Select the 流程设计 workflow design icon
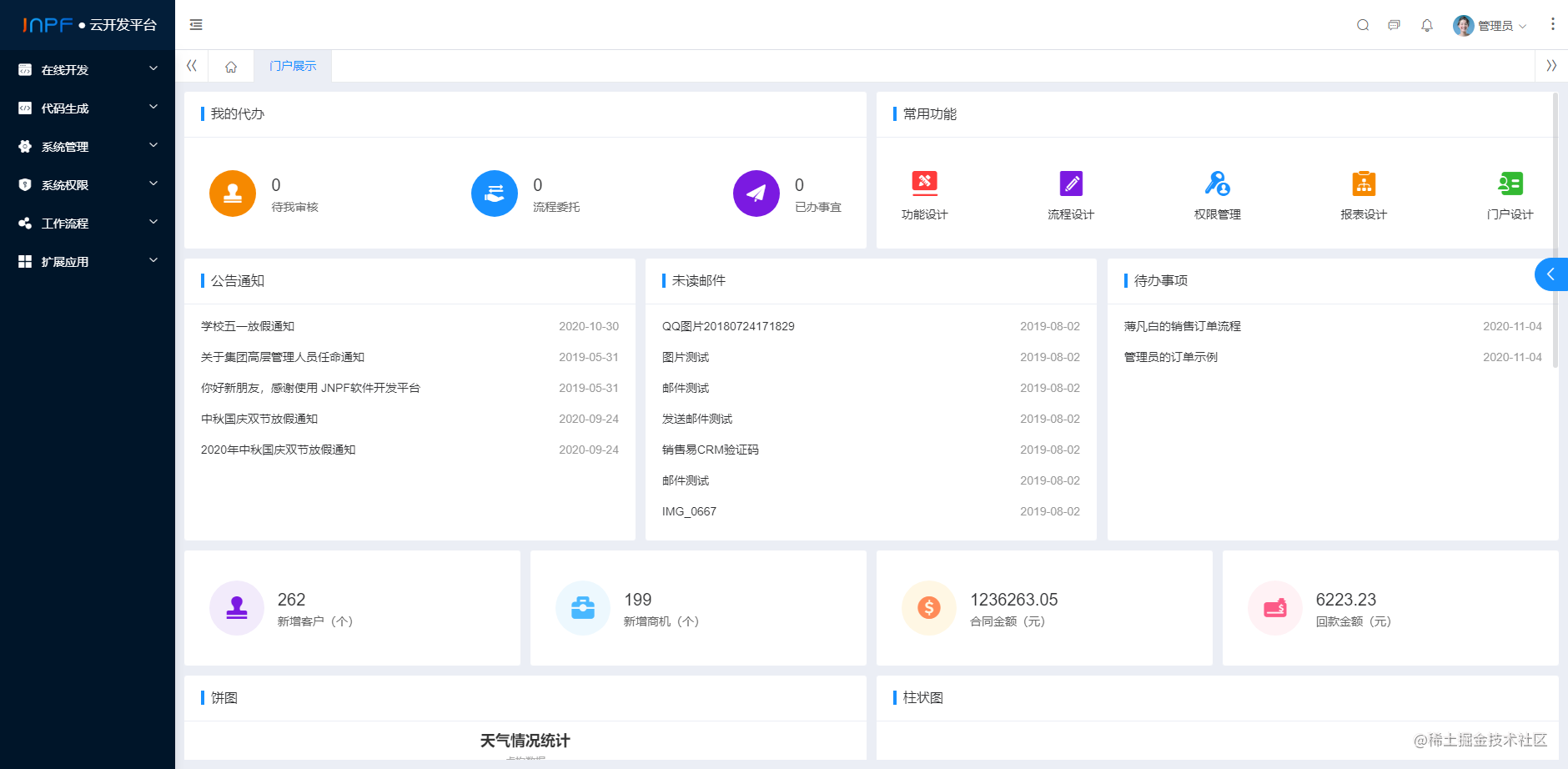1568x769 pixels. [1071, 183]
